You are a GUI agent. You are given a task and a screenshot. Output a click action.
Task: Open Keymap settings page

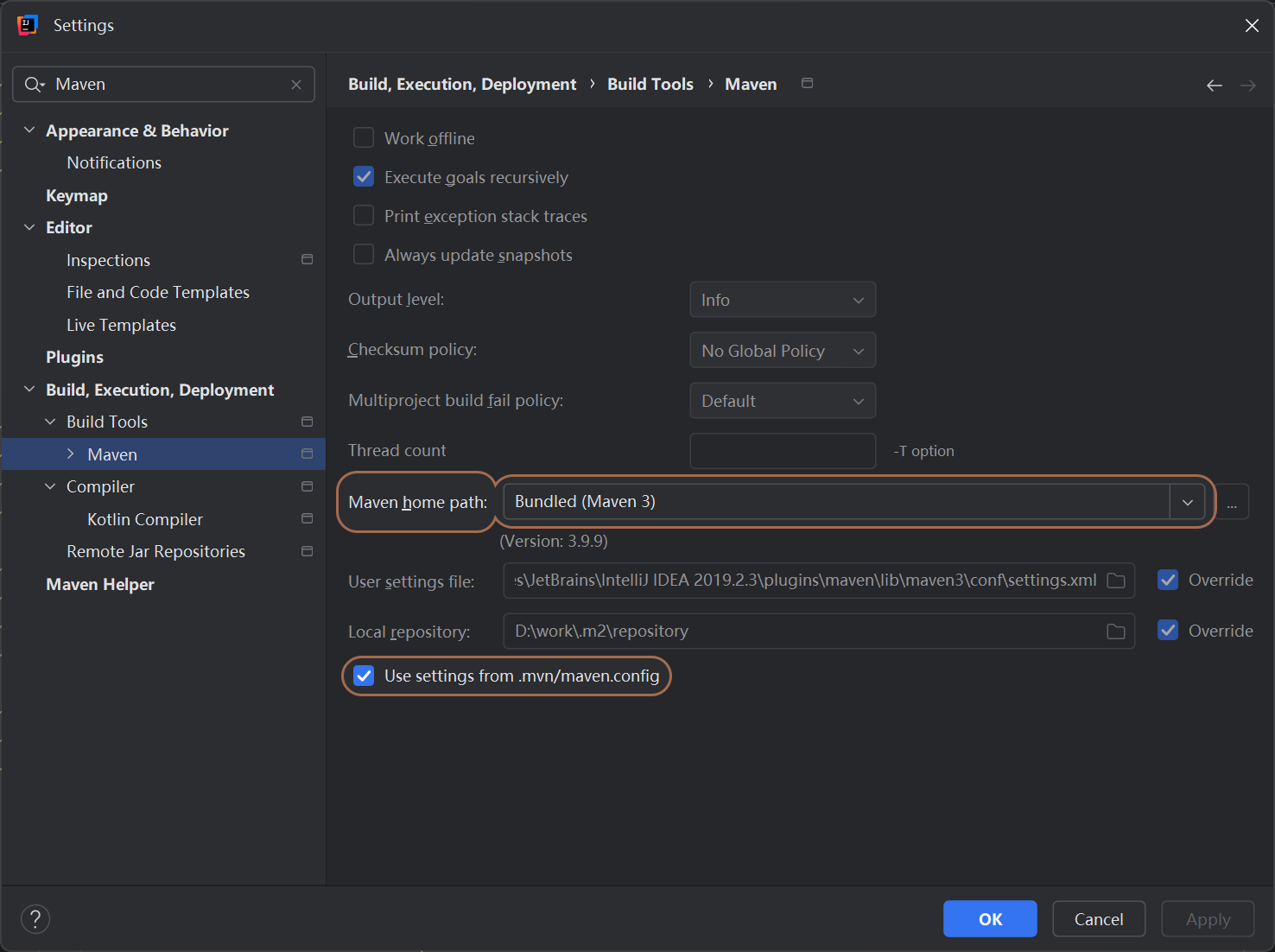coord(77,195)
